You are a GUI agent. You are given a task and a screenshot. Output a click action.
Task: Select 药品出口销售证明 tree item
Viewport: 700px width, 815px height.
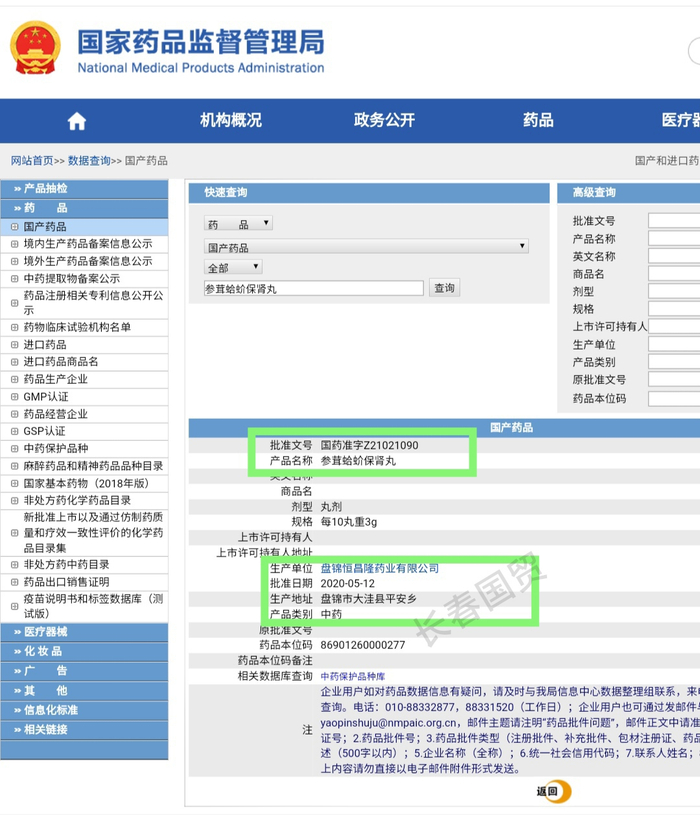pos(67,582)
